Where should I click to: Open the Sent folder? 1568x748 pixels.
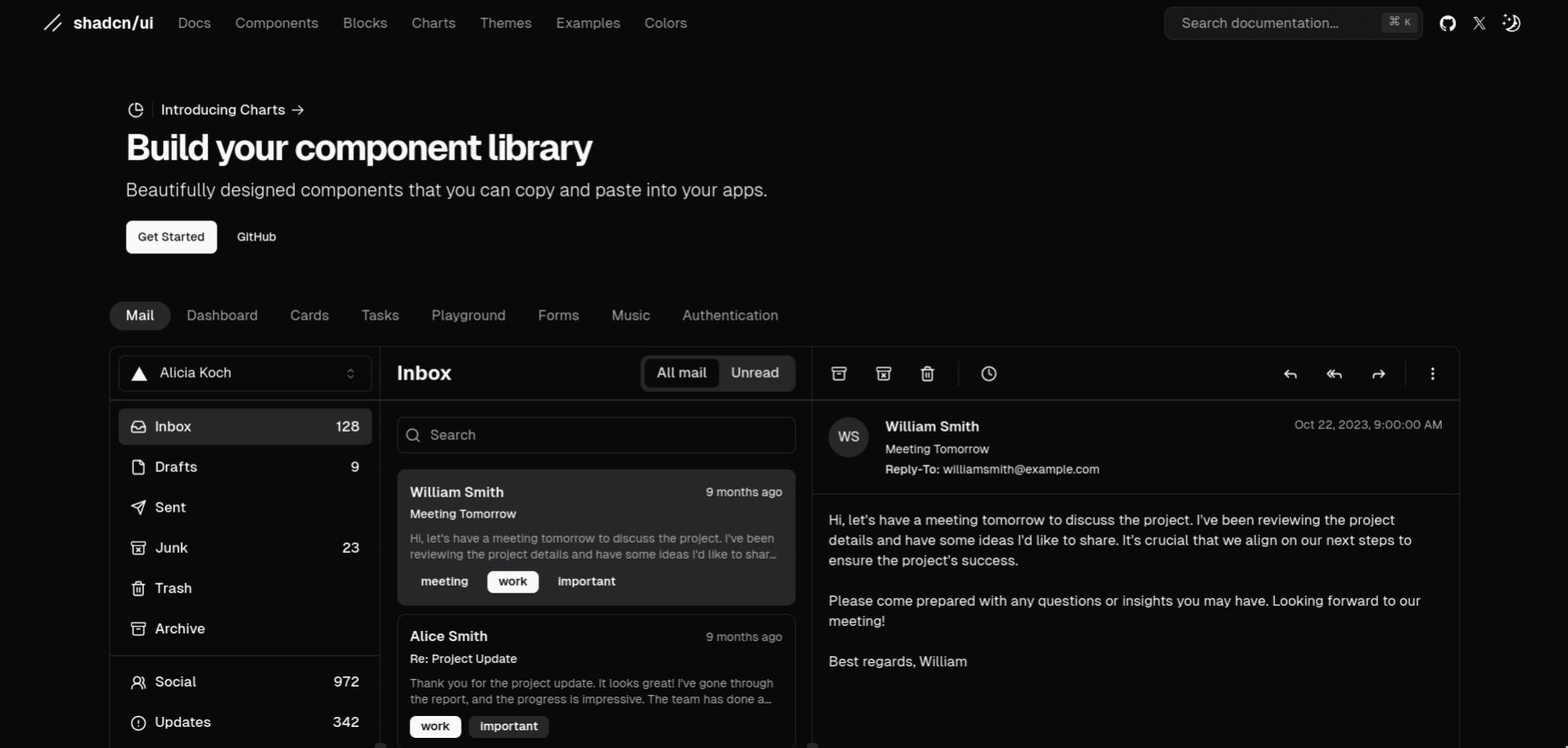tap(245, 507)
